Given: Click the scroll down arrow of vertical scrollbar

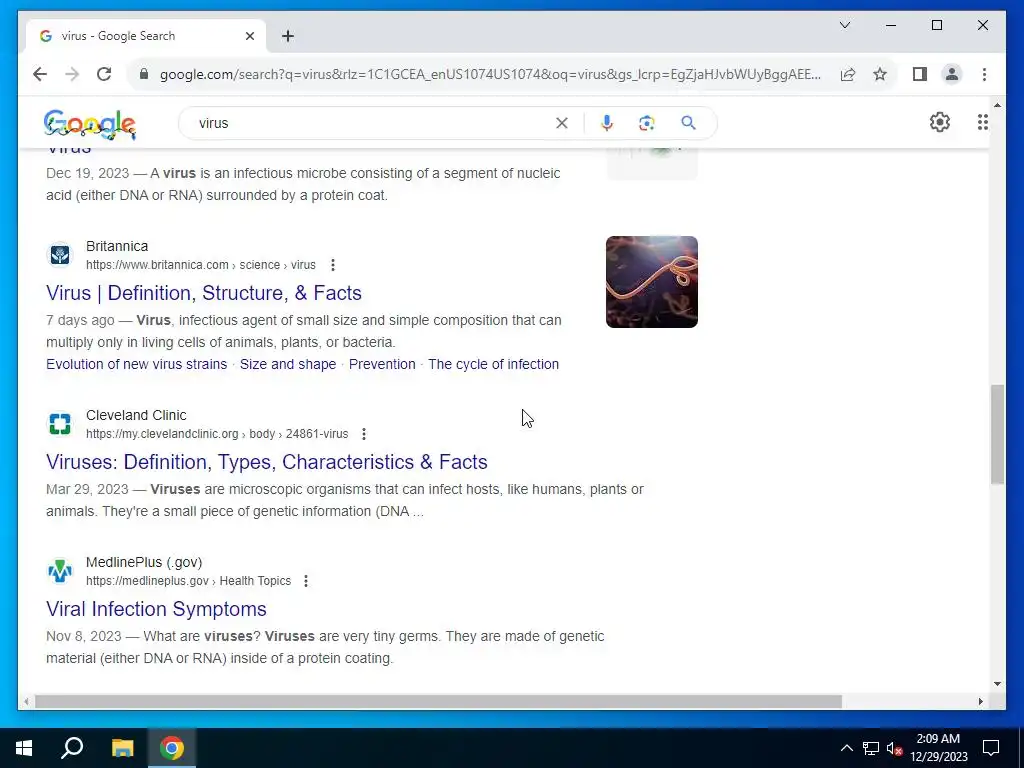Looking at the screenshot, I should pos(997,684).
